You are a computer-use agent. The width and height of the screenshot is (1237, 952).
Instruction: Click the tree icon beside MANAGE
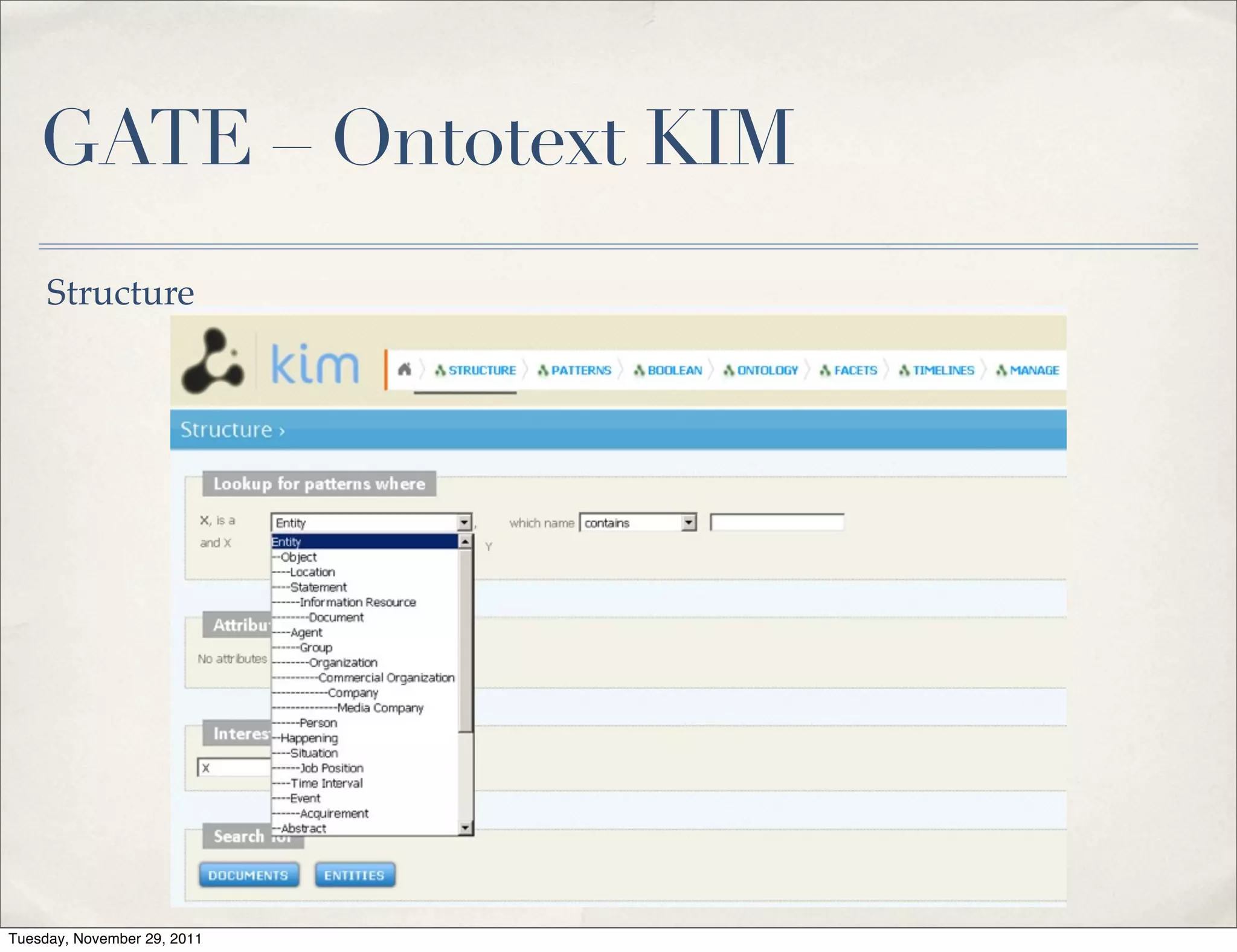pyautogui.click(x=1001, y=370)
